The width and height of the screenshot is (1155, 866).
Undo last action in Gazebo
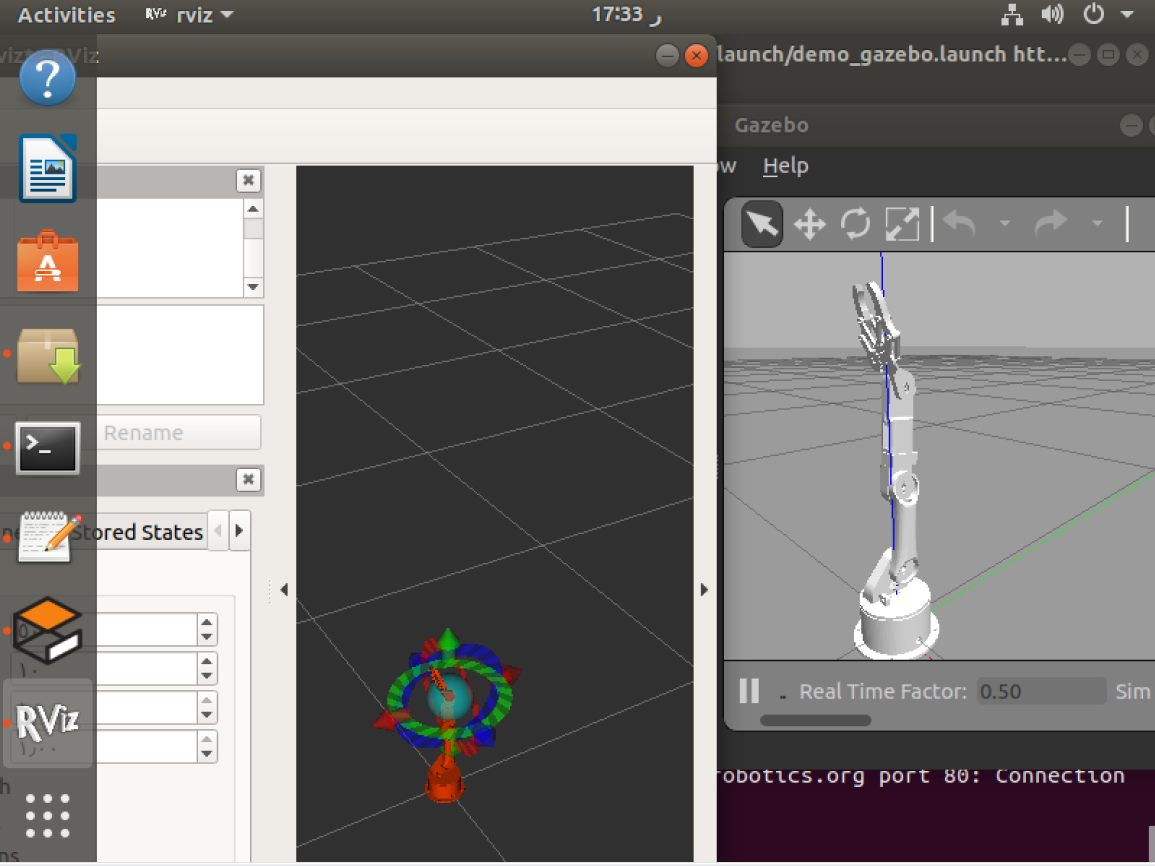[960, 223]
